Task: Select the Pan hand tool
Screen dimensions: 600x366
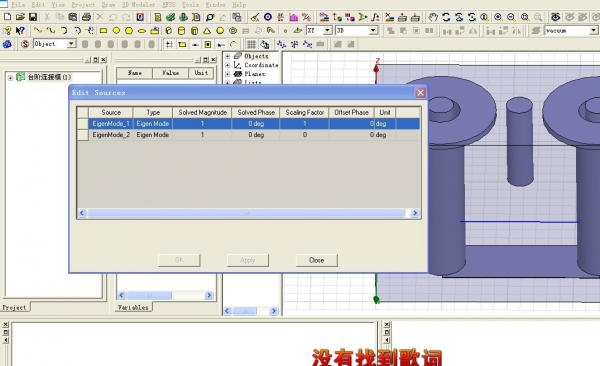Action: [433, 17]
